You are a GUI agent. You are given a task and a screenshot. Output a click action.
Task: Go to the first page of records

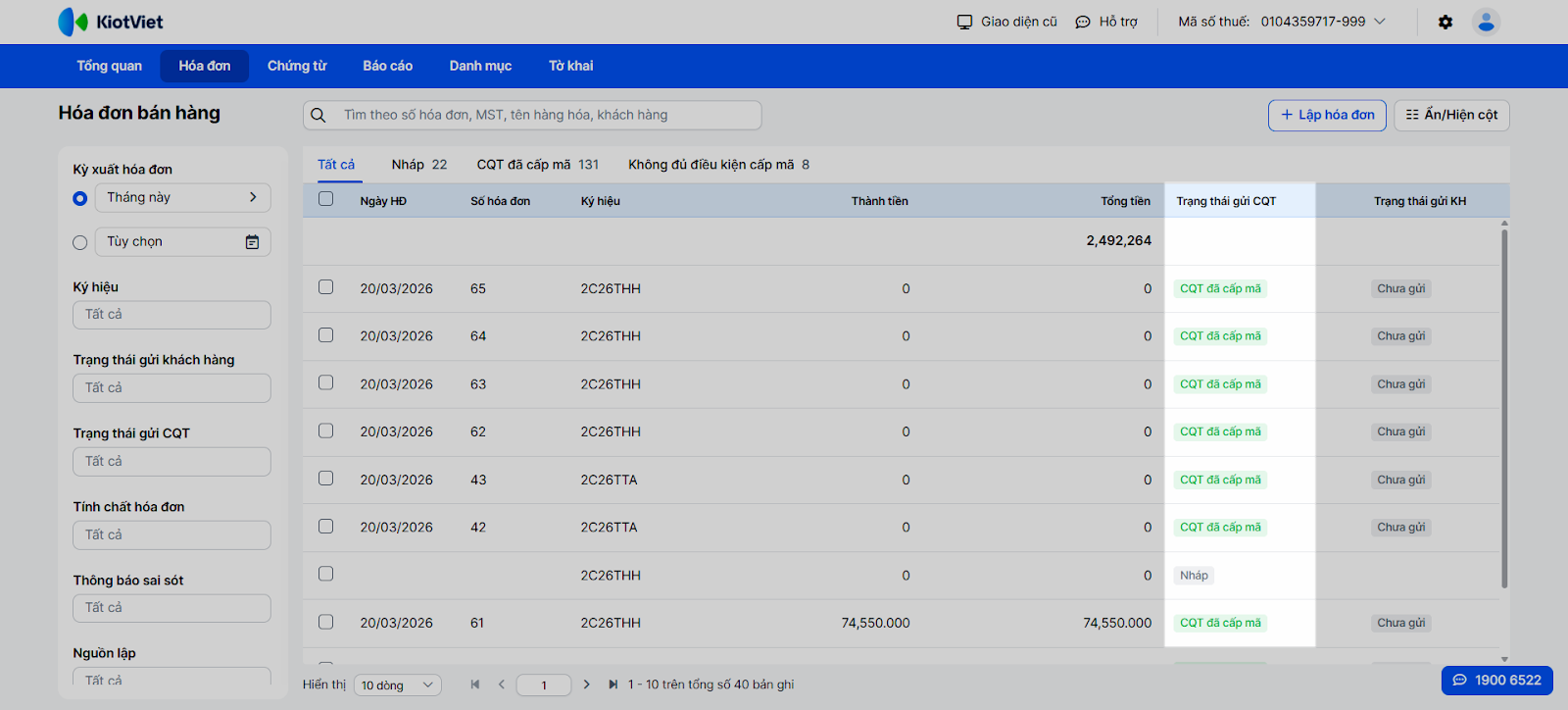pyautogui.click(x=475, y=685)
